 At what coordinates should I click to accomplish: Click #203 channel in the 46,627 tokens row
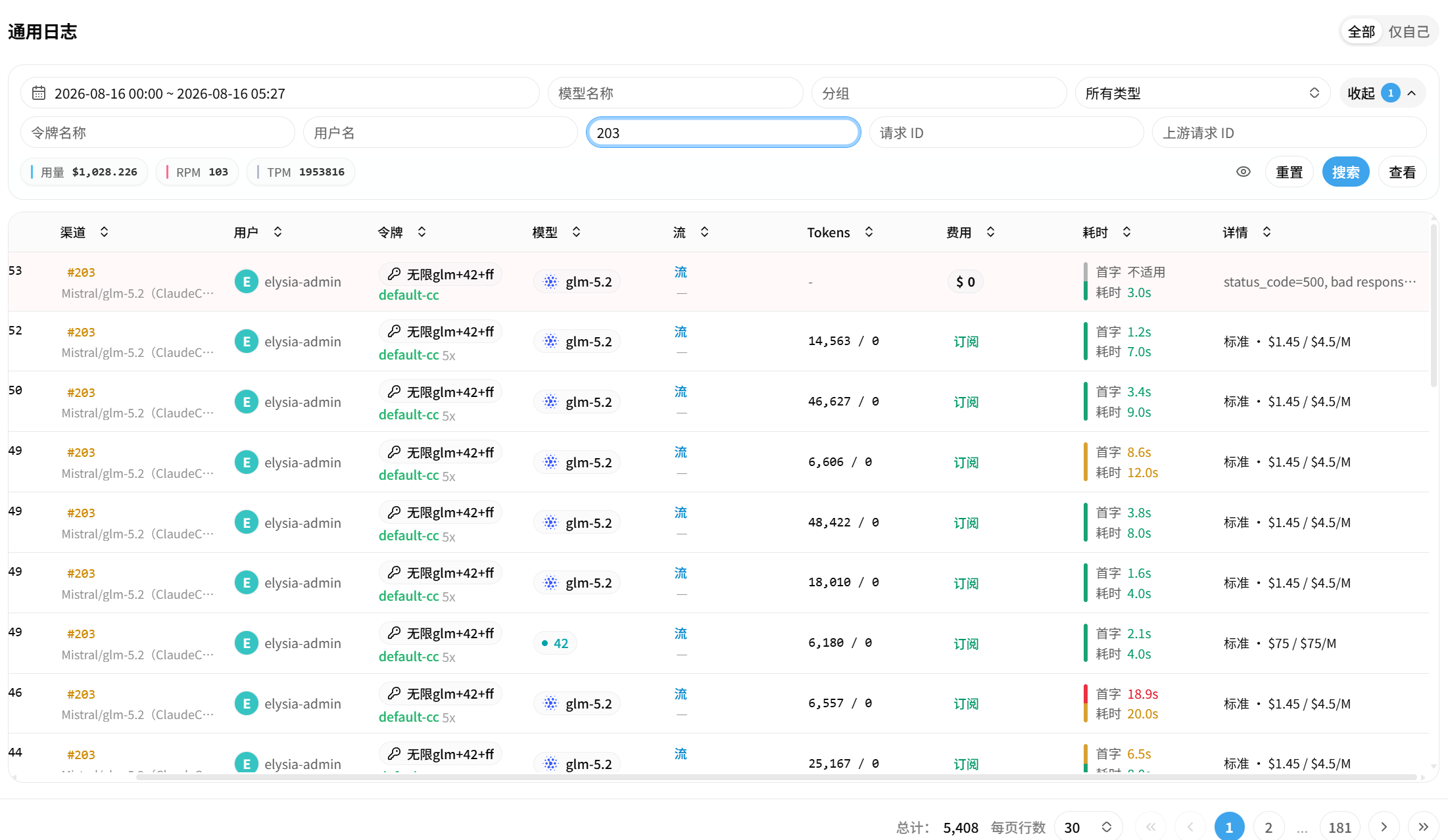(81, 392)
